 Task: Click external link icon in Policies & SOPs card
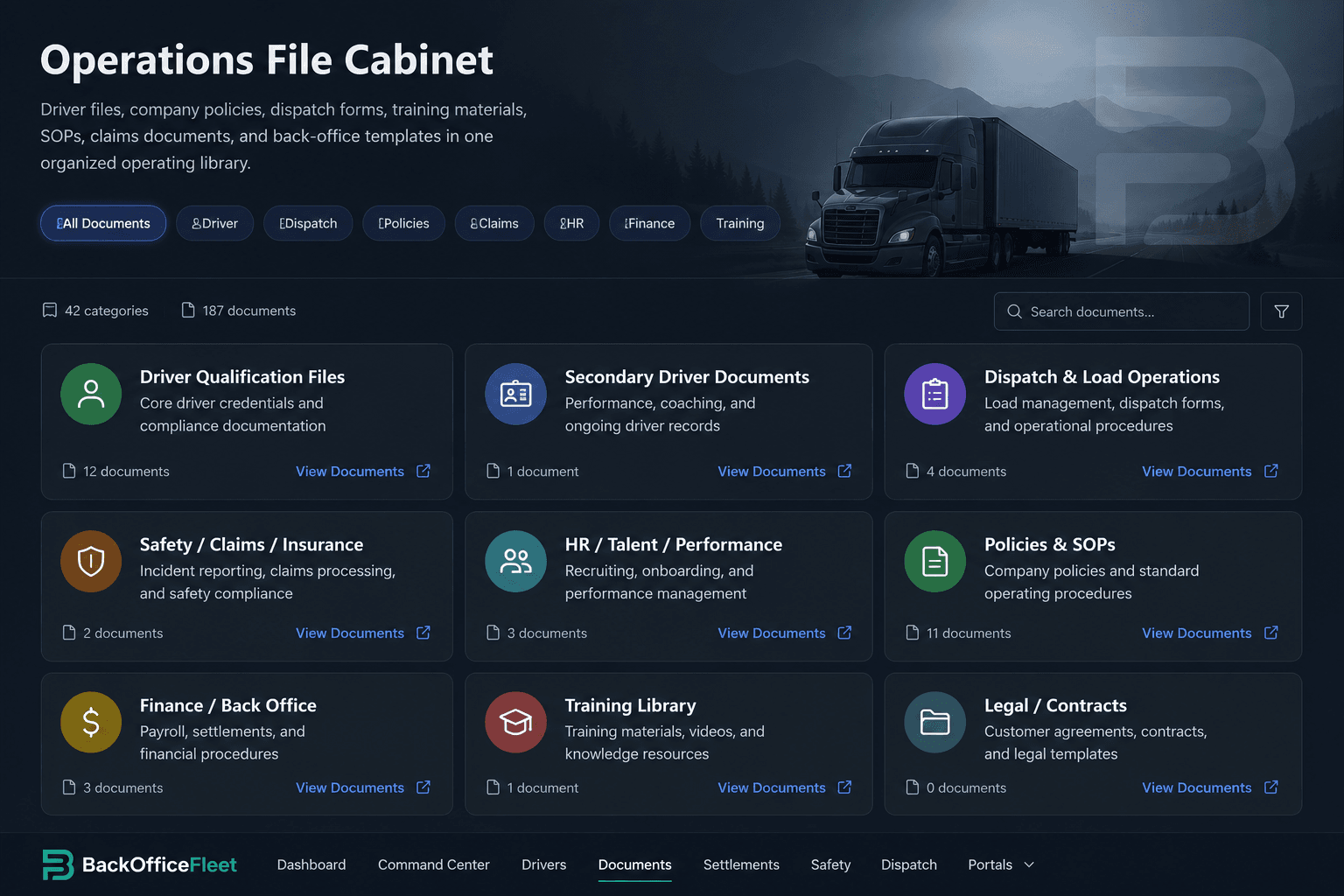coord(1271,633)
